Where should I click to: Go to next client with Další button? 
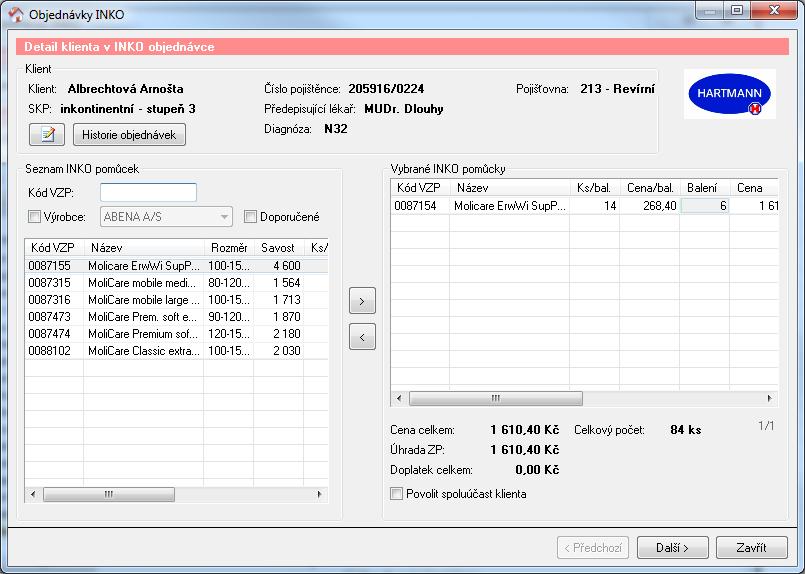point(673,548)
